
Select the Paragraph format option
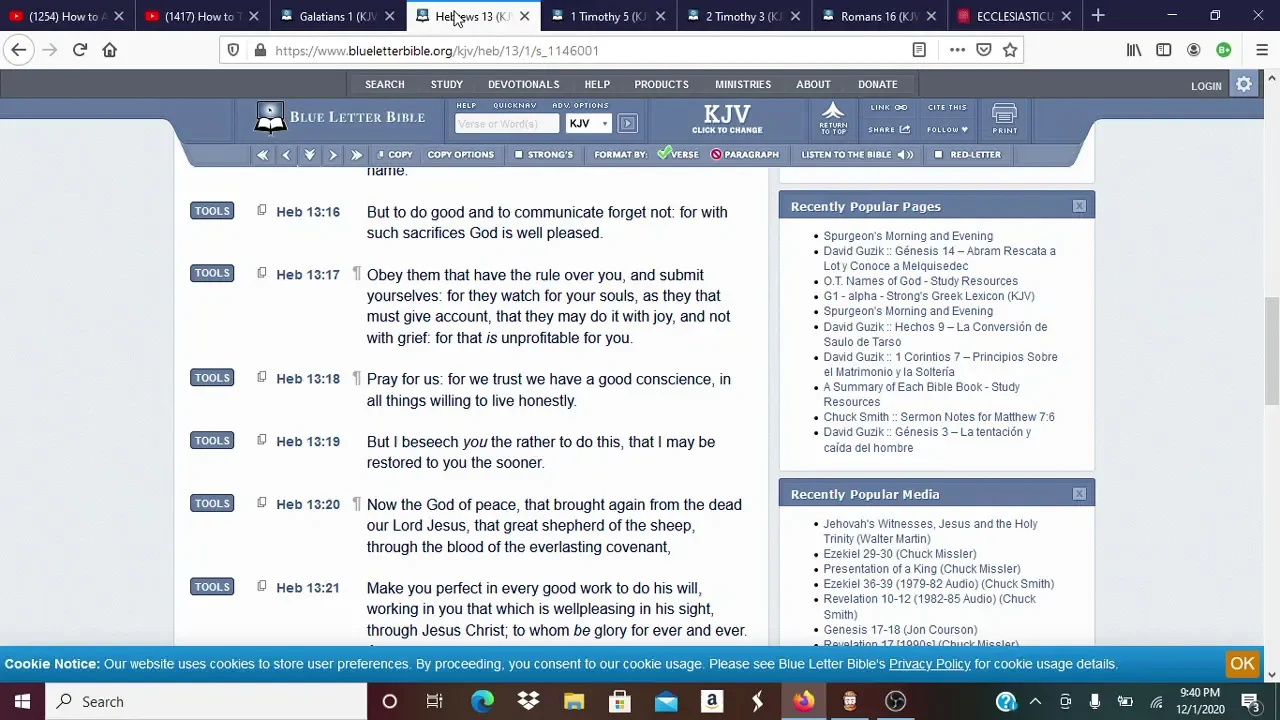point(744,155)
